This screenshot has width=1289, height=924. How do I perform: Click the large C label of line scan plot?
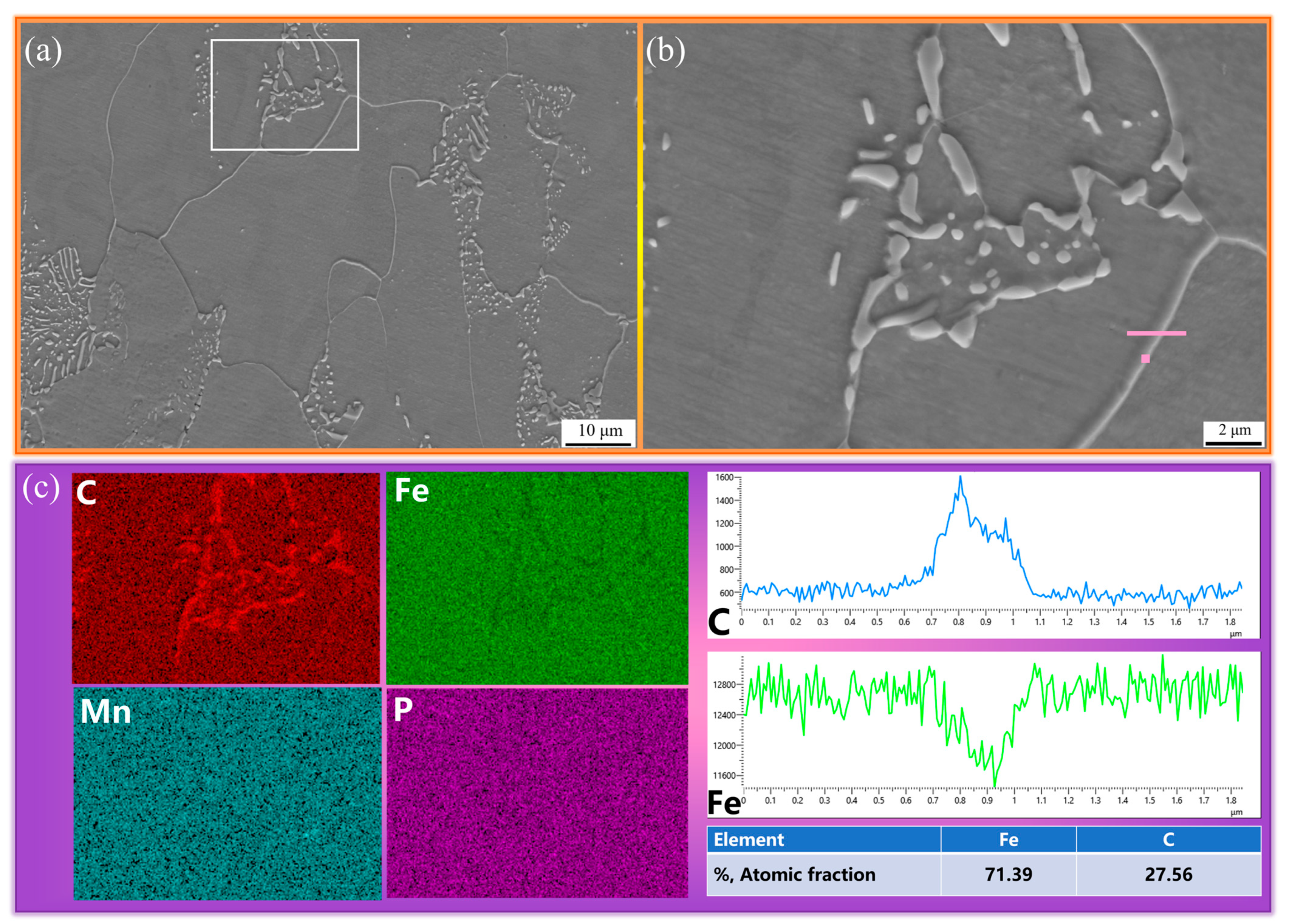point(718,622)
